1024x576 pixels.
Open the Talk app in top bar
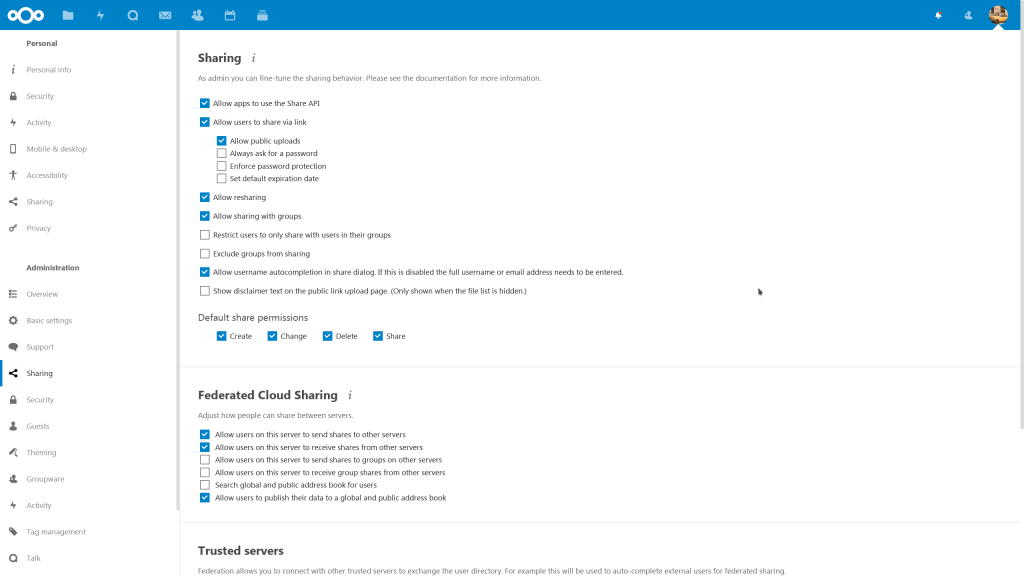pyautogui.click(x=133, y=15)
